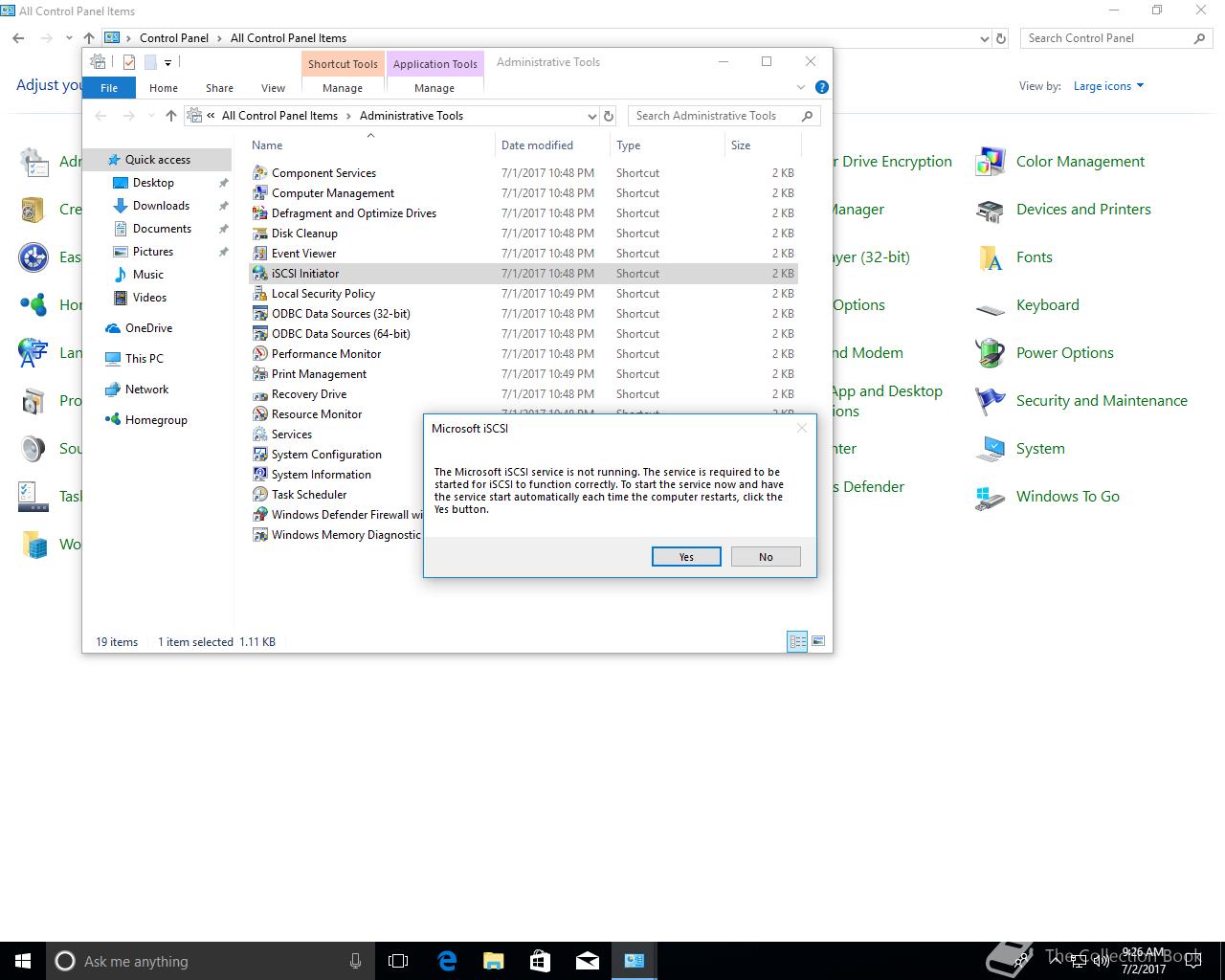
Task: Open Application Tools Manage tab
Action: click(434, 88)
